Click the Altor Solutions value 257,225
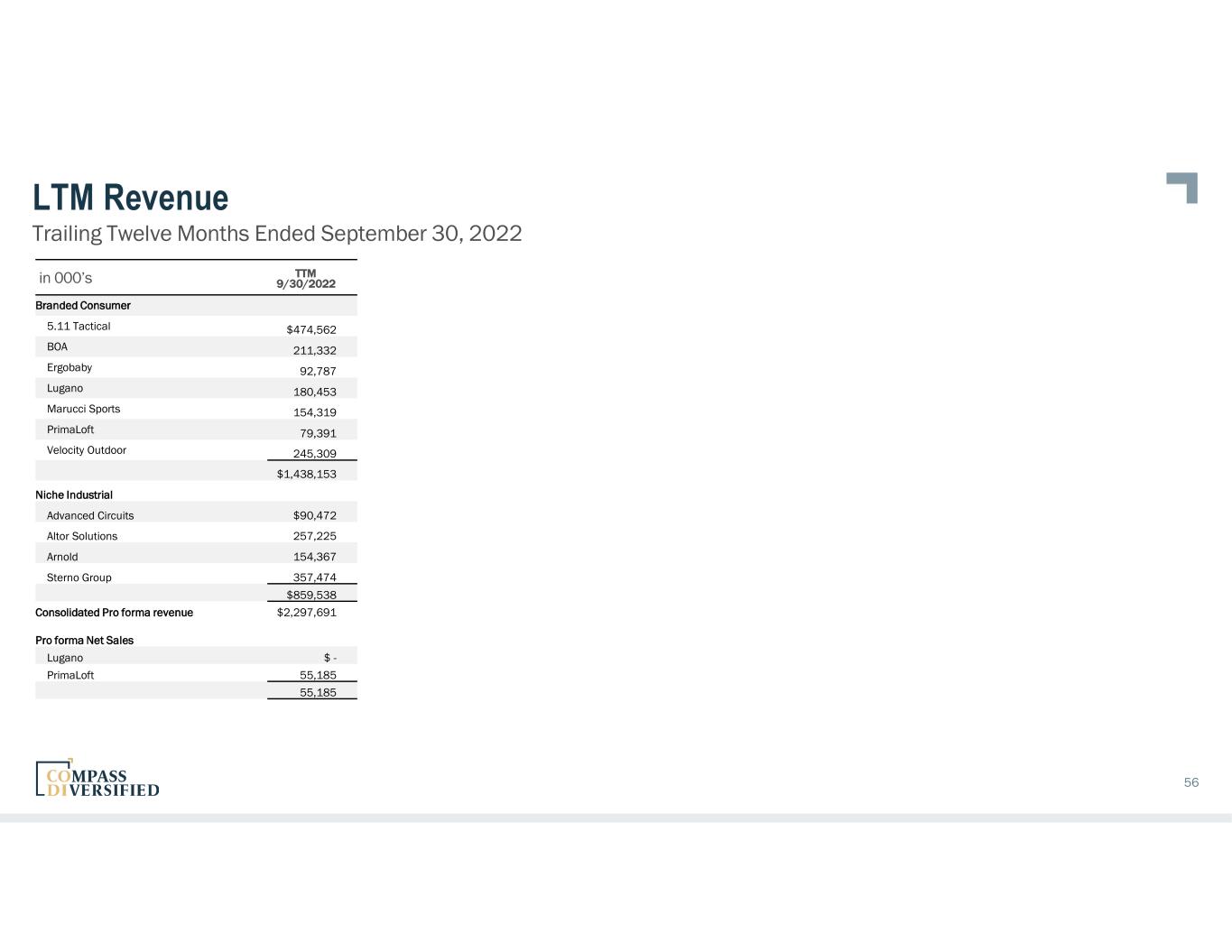The height and width of the screenshot is (952, 1232). 314,536
